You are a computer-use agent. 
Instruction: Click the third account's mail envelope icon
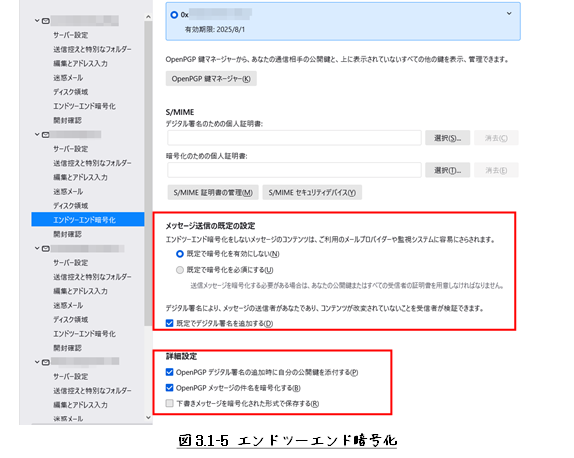(x=46, y=249)
